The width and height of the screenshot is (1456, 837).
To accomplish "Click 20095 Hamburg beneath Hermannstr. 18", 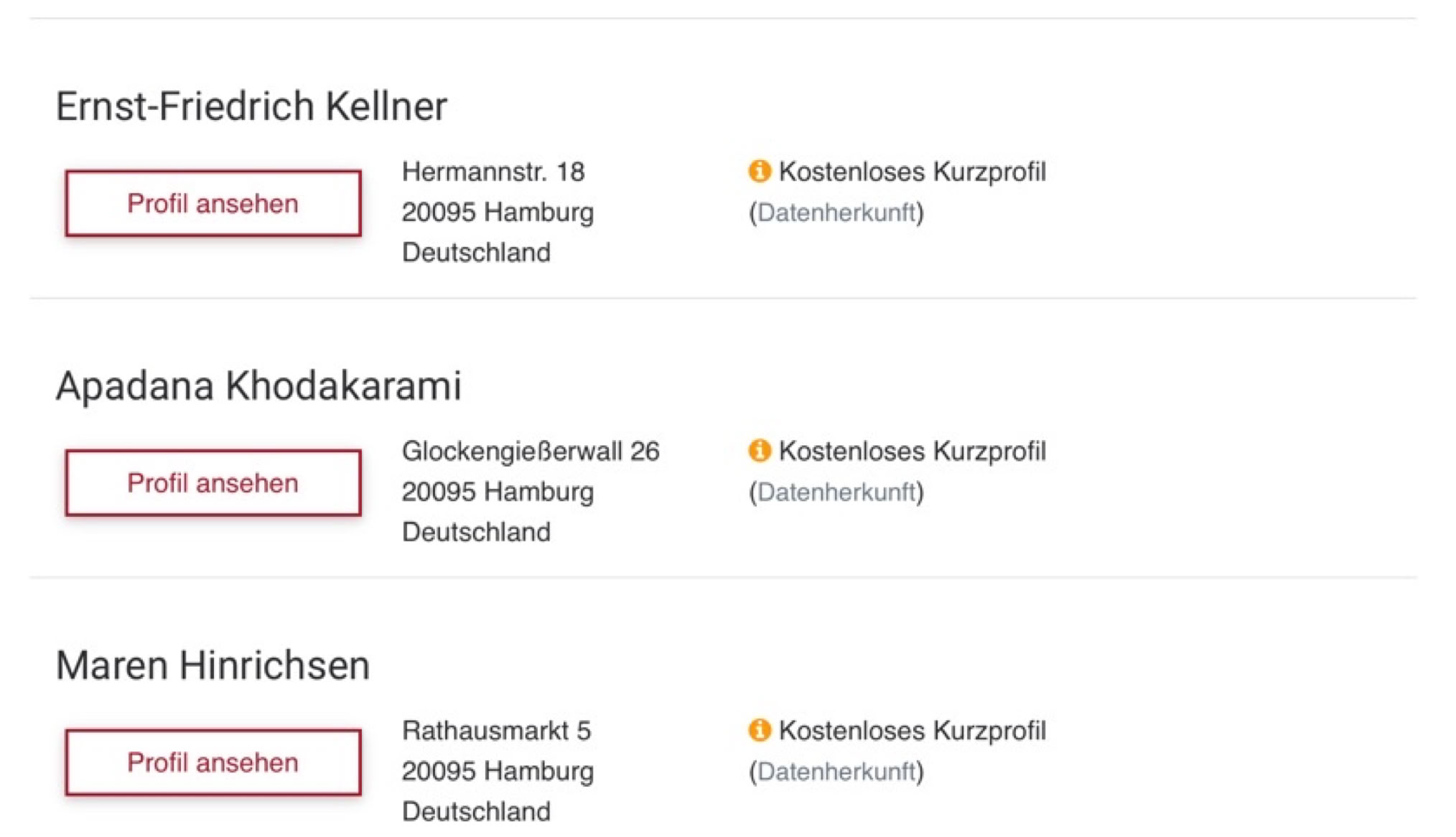I will tap(498, 212).
